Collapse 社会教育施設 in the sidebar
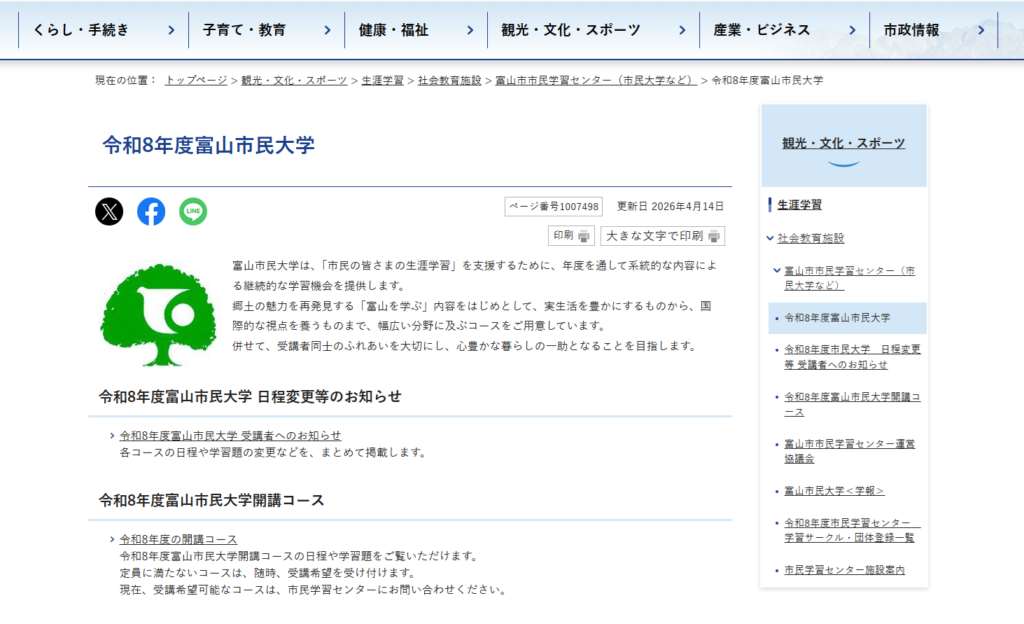The height and width of the screenshot is (624, 1024). [x=769, y=238]
